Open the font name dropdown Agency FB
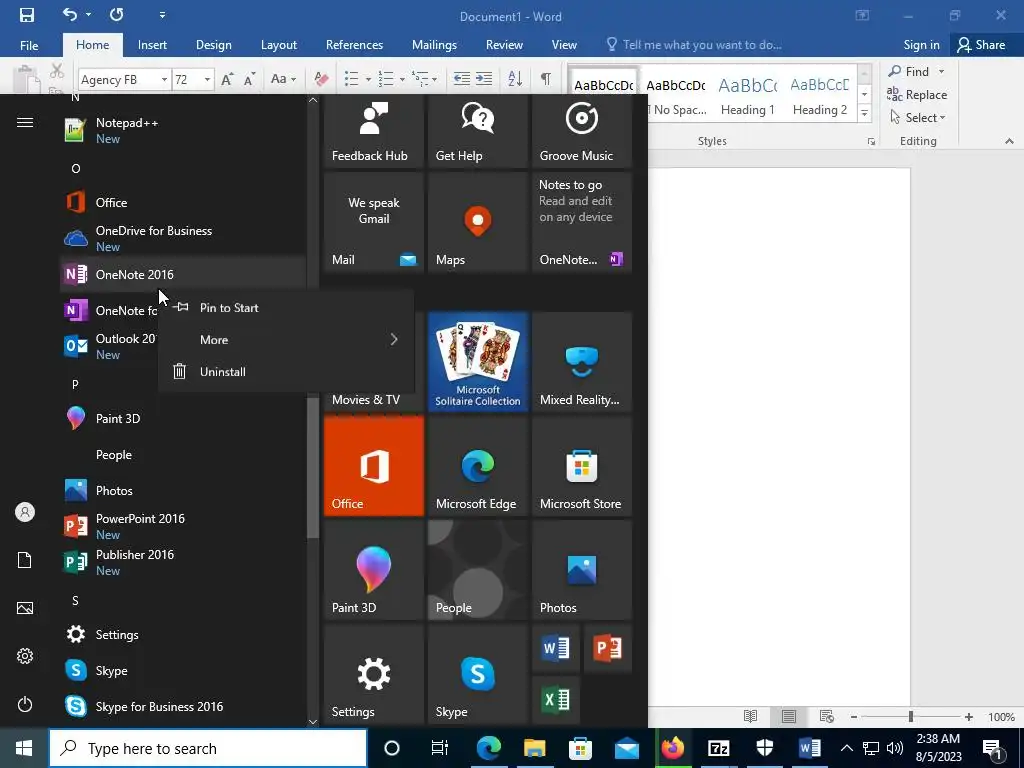The width and height of the screenshot is (1024, 768). tap(164, 80)
